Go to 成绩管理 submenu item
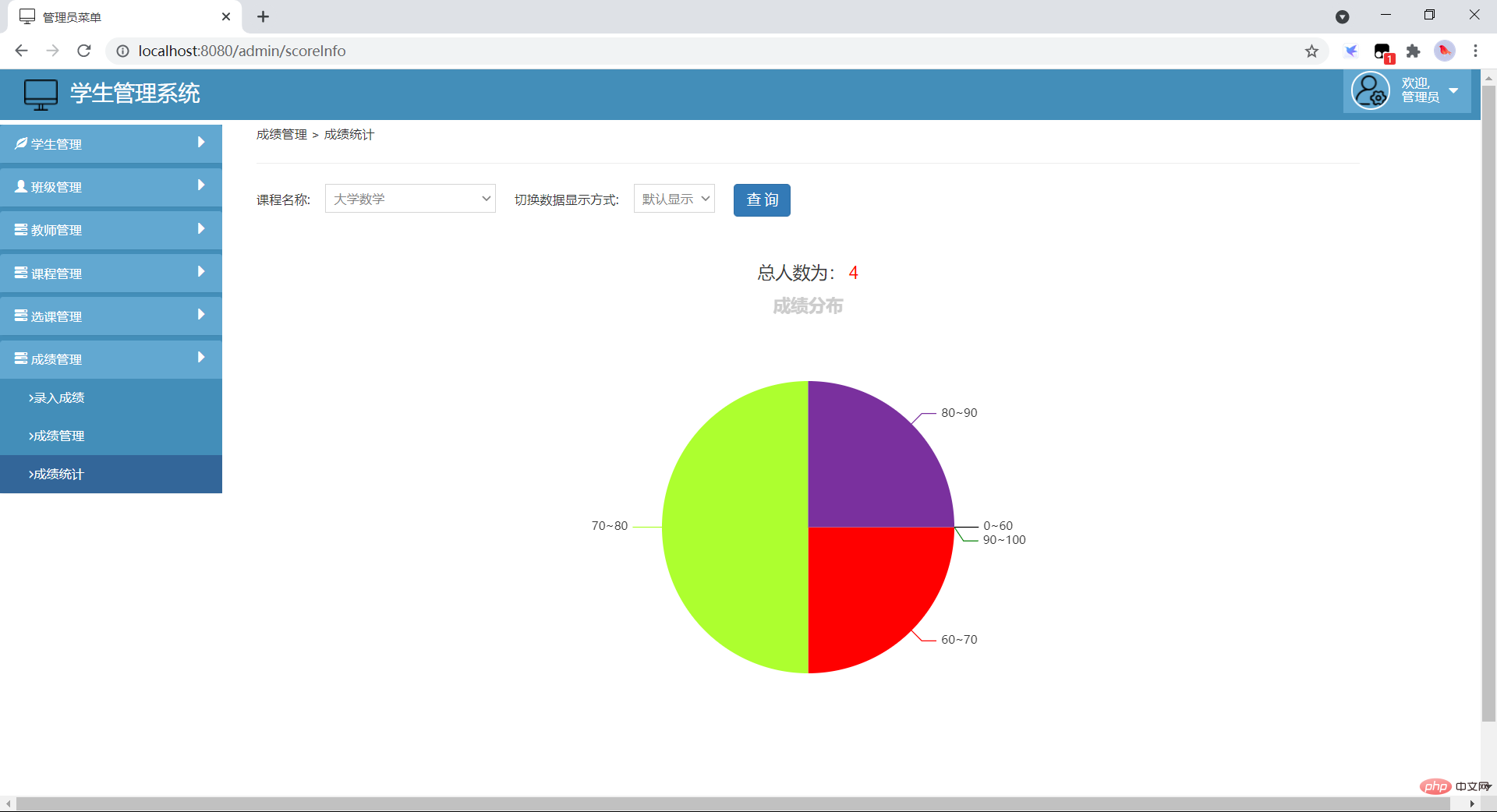 [111, 436]
